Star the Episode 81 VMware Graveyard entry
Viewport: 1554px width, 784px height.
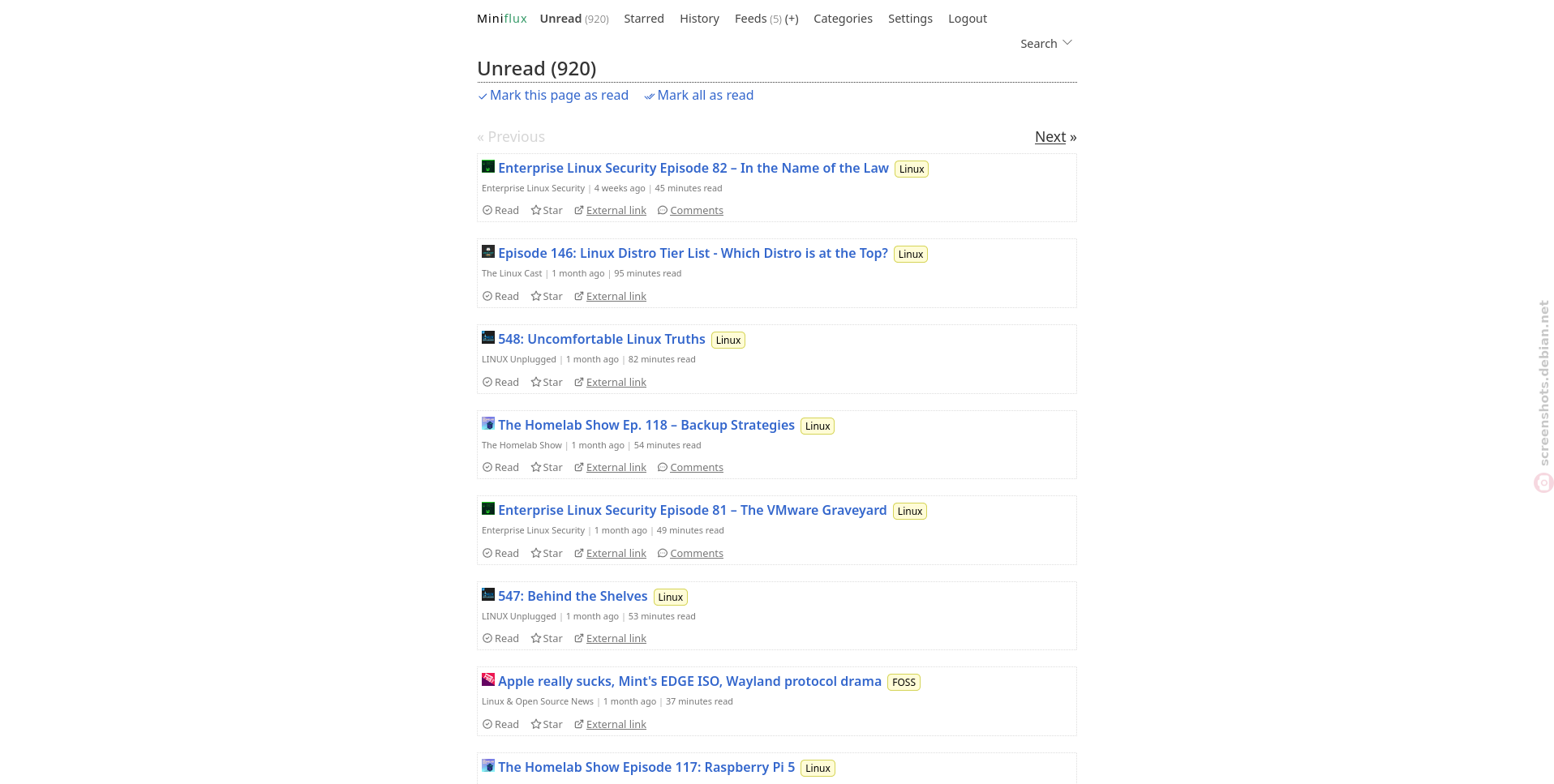(547, 554)
